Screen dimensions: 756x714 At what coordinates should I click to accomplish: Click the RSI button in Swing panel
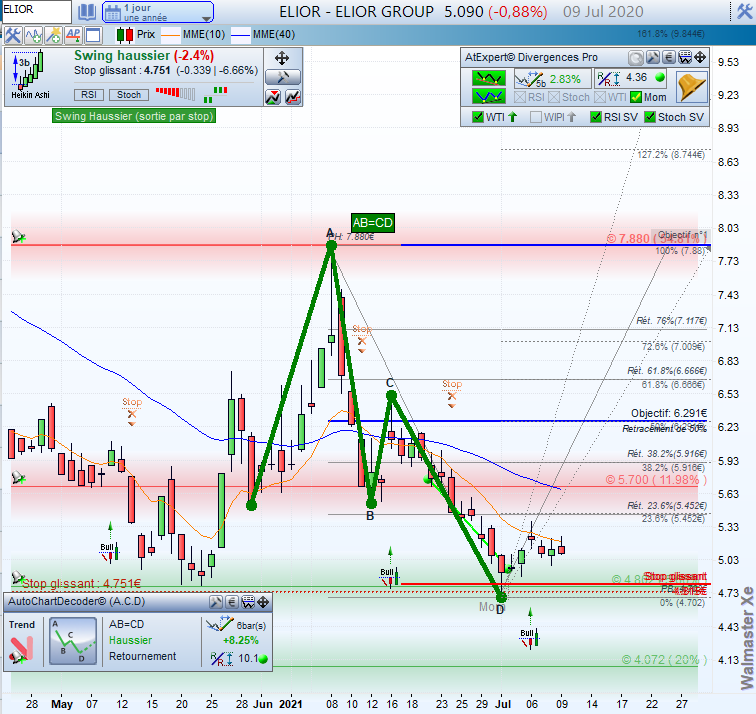click(x=89, y=95)
